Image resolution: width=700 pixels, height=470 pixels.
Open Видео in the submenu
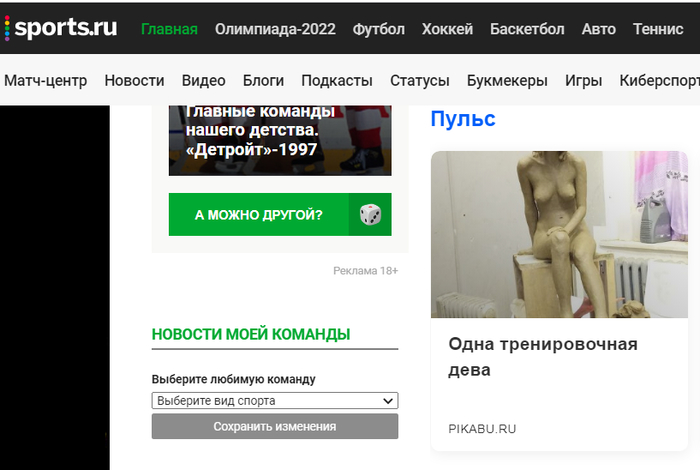tap(204, 81)
